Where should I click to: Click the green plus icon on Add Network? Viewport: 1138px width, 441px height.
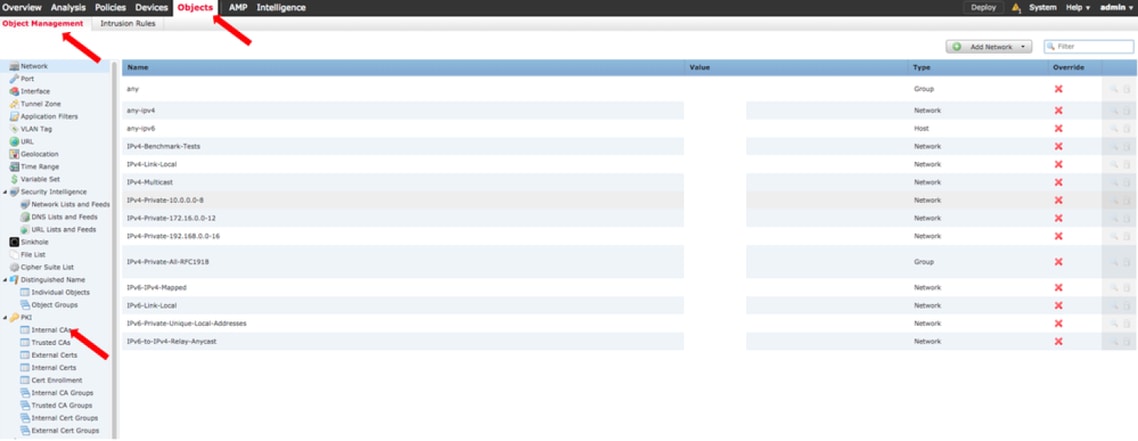point(957,46)
